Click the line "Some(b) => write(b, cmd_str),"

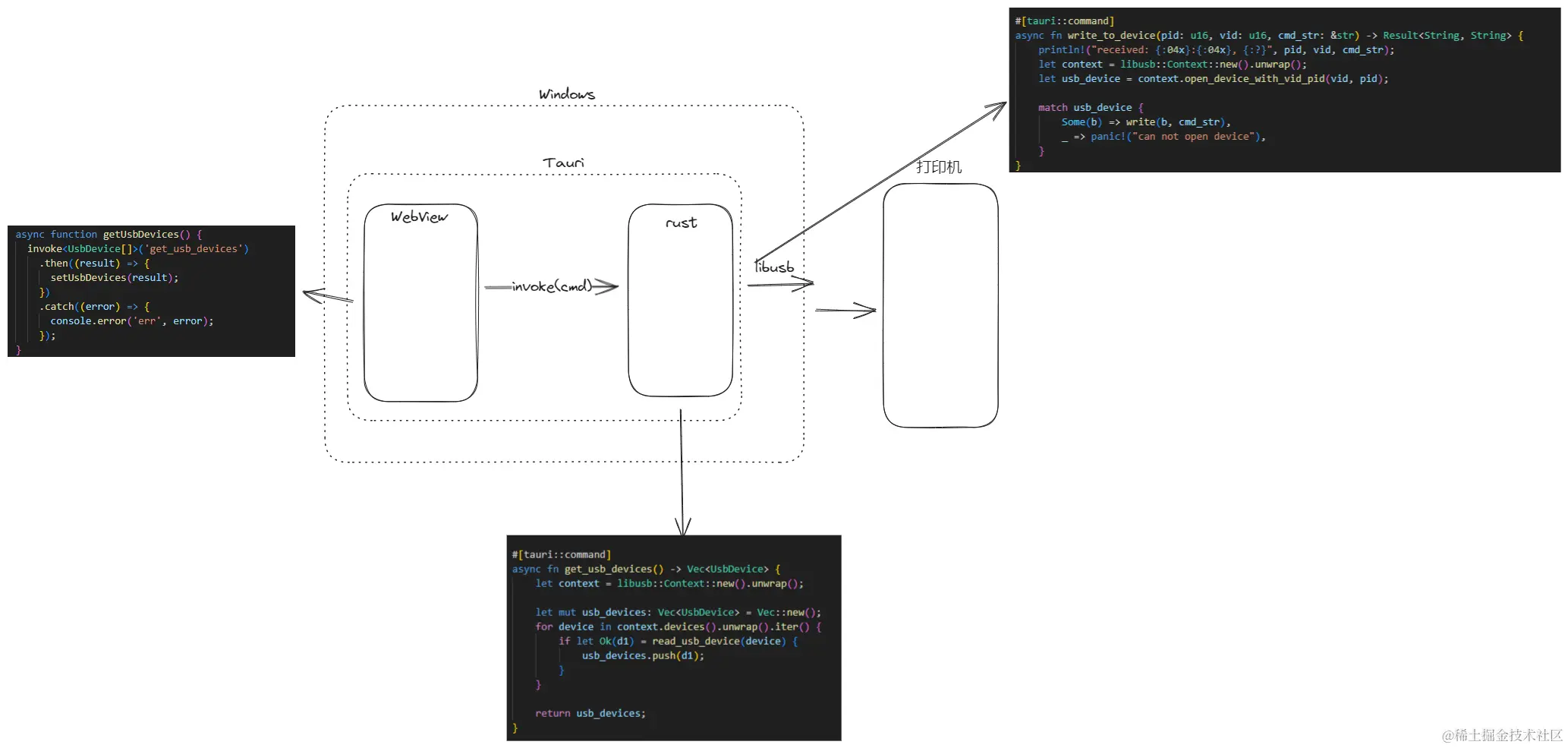pos(1146,122)
